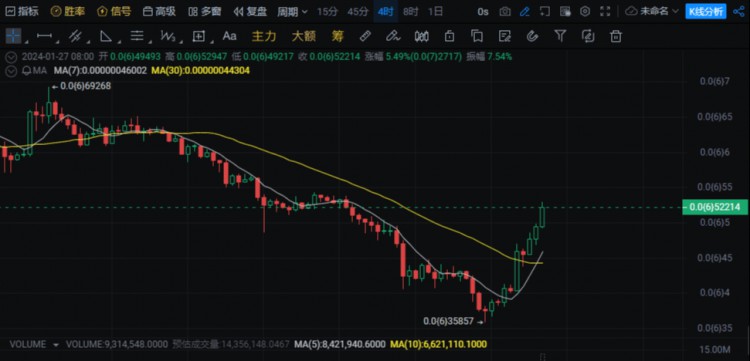Select the ruler measurement tool

[x=365, y=36]
